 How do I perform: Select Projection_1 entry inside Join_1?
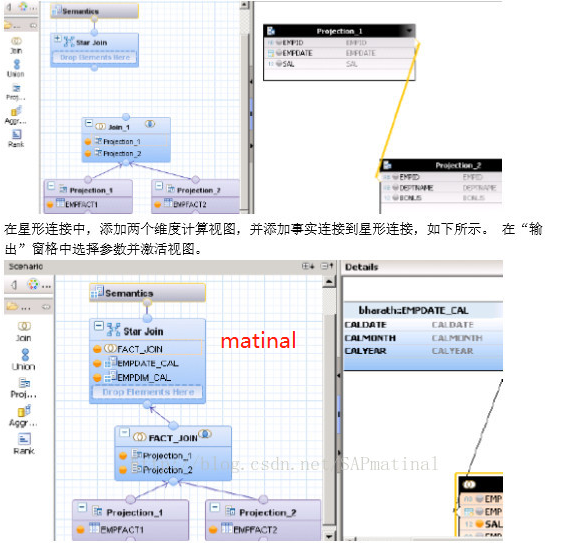point(126,141)
